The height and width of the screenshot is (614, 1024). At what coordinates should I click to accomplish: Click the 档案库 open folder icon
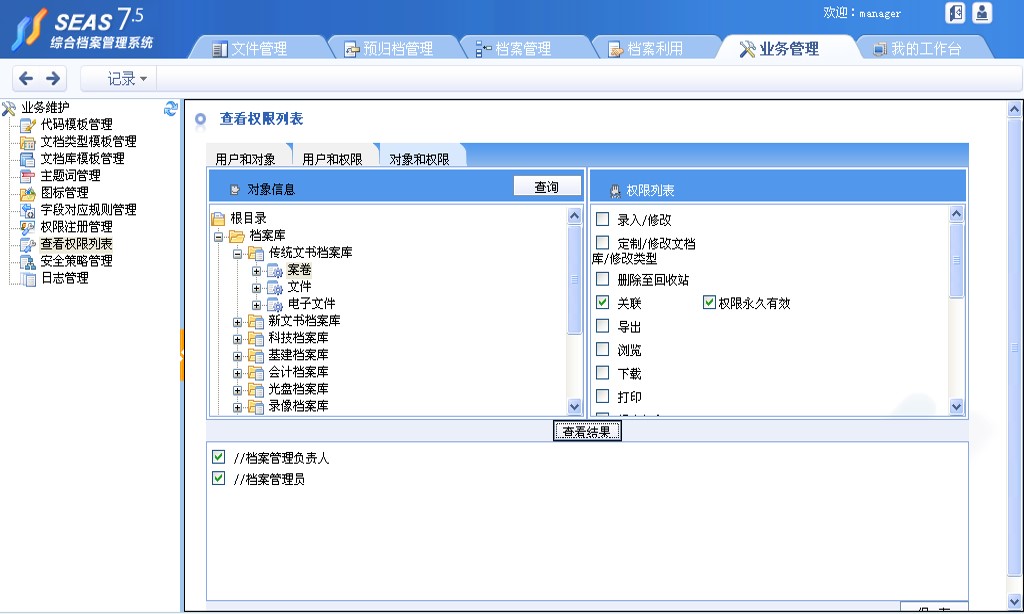click(236, 236)
